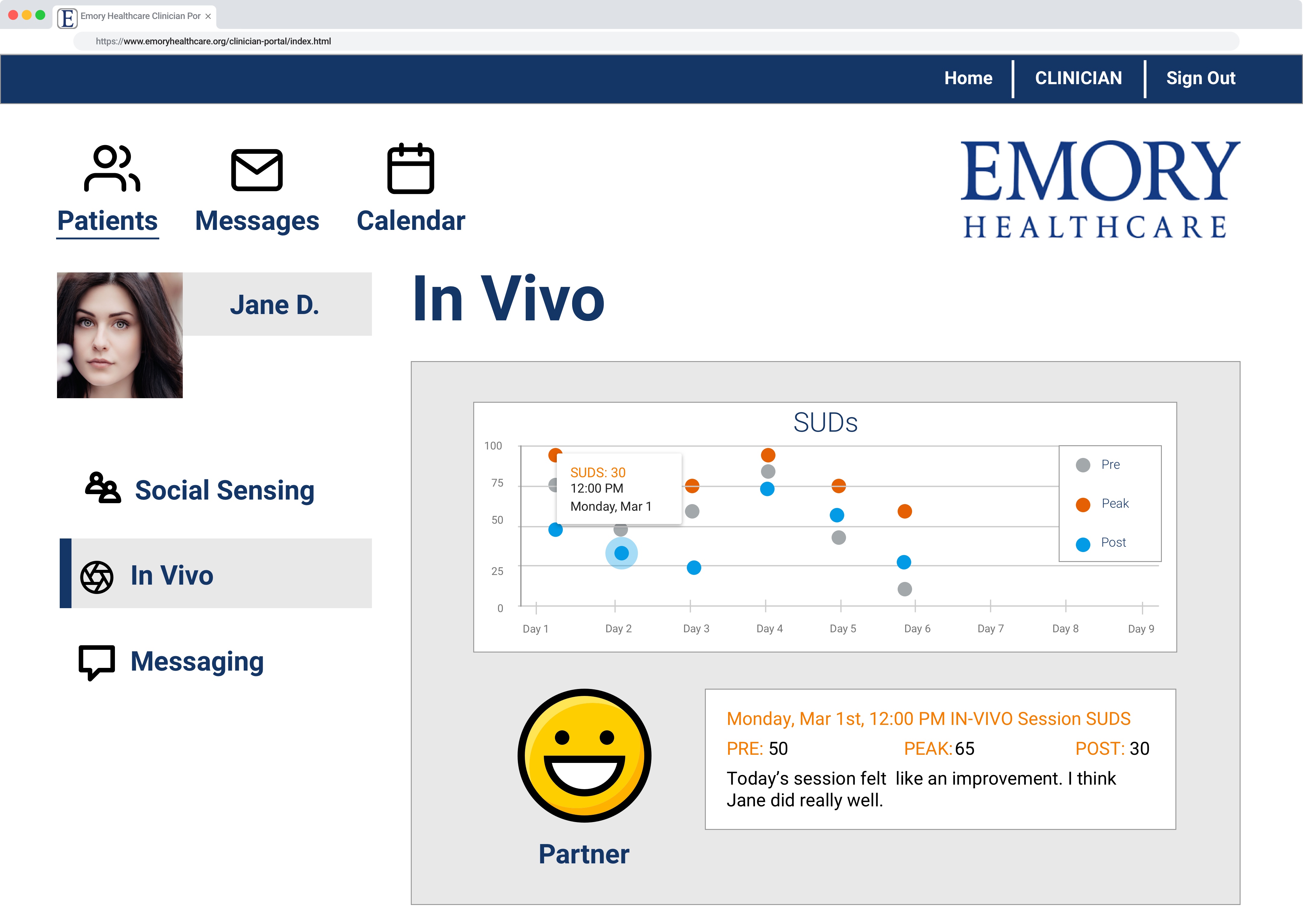Click the 'Monday, Mar 1' tooltip date
The image size is (1303, 924).
tap(611, 506)
